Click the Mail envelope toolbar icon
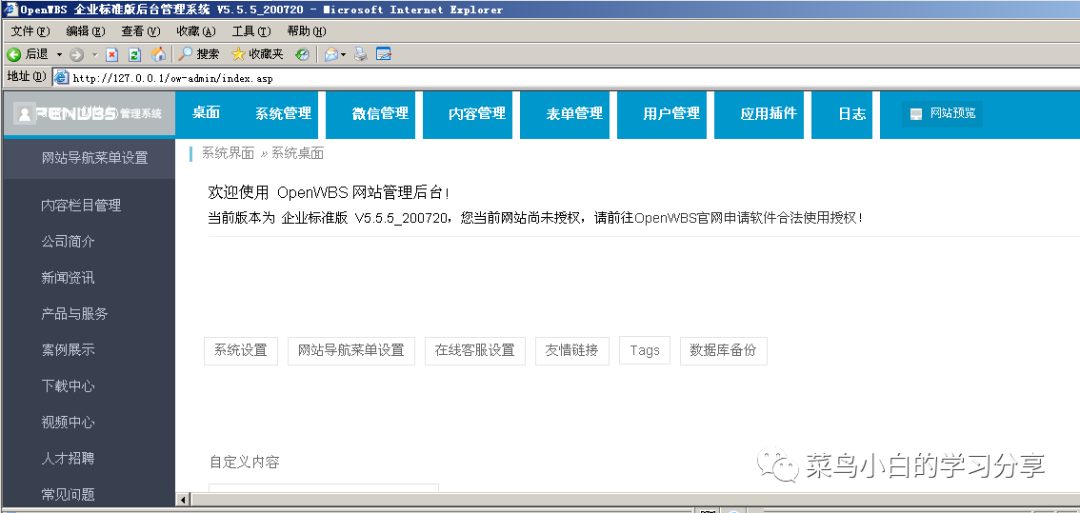 [x=331, y=54]
